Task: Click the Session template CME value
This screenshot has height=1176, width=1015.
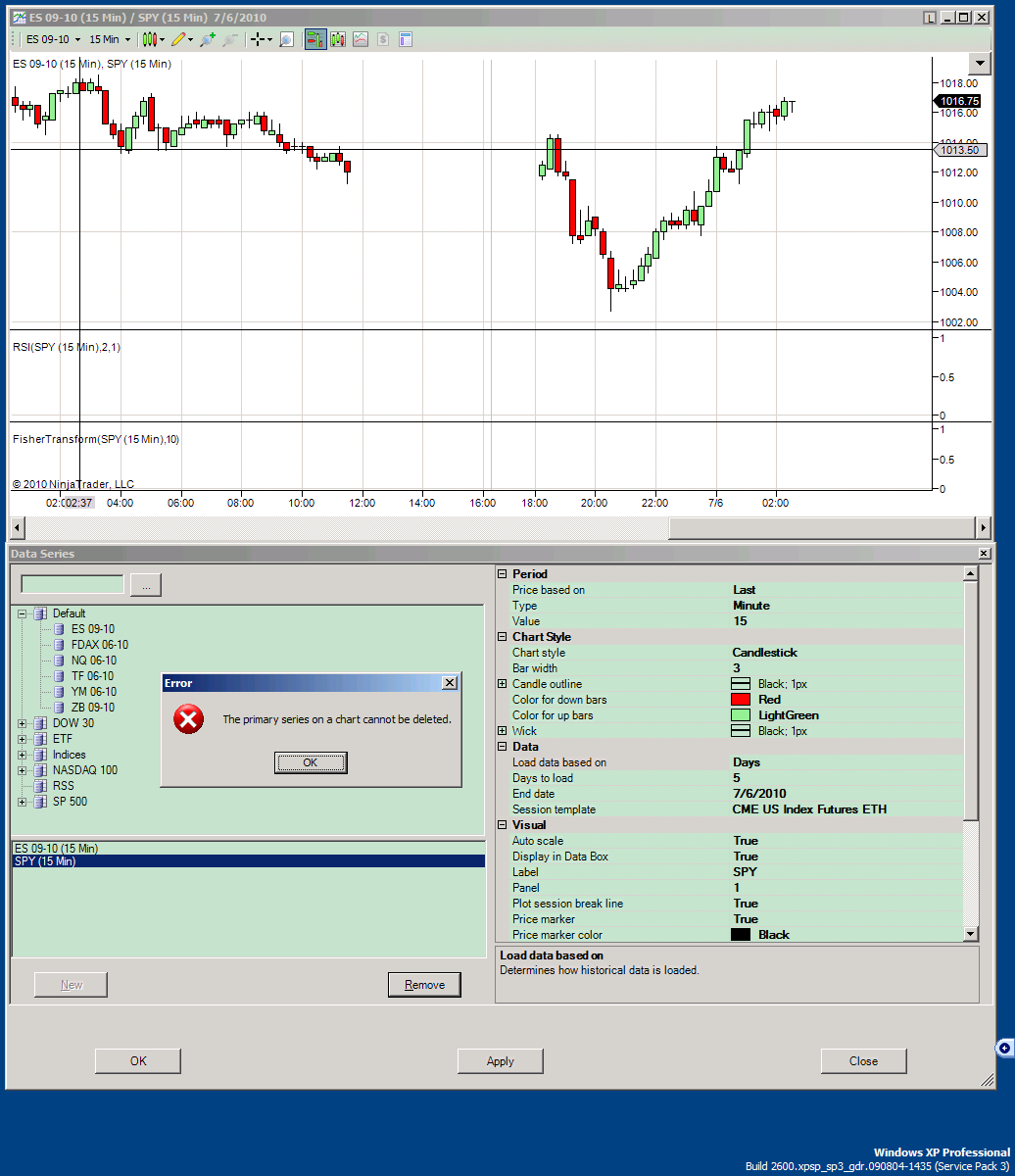Action: tap(846, 809)
